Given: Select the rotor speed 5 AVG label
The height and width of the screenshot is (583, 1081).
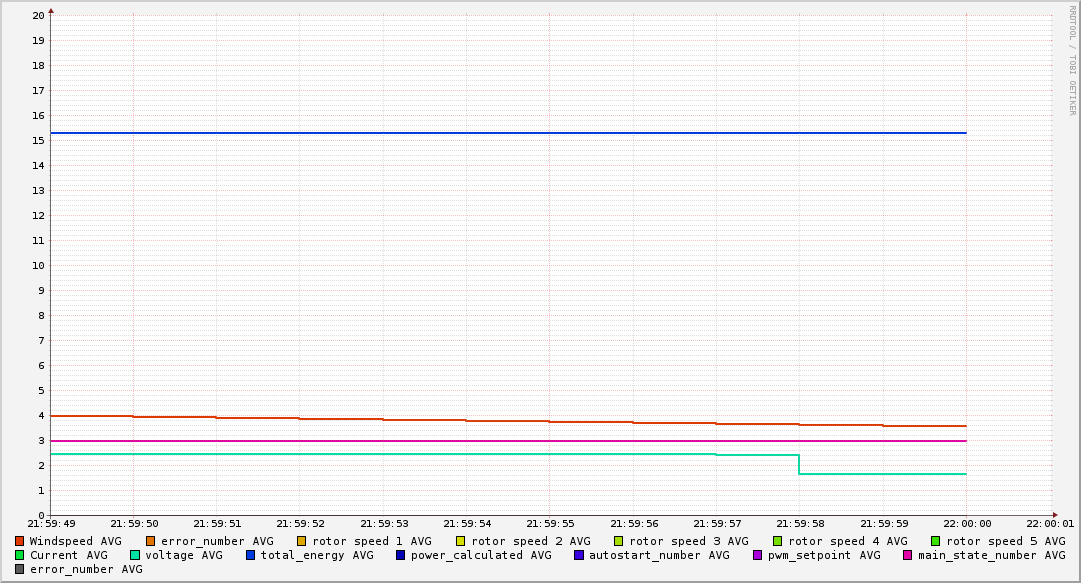Looking at the screenshot, I should point(1005,541).
